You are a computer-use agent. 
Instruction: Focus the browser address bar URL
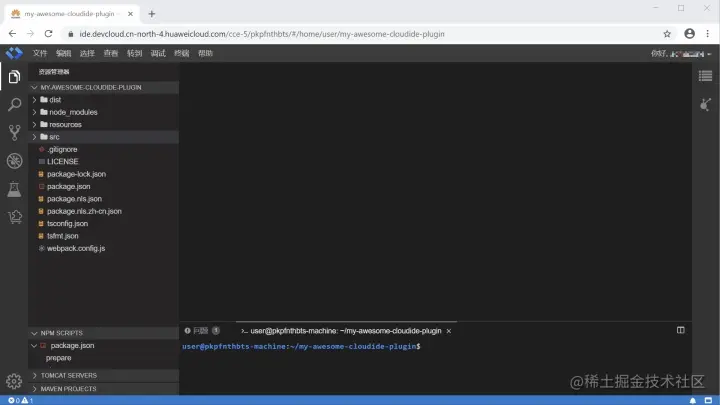[x=262, y=34]
